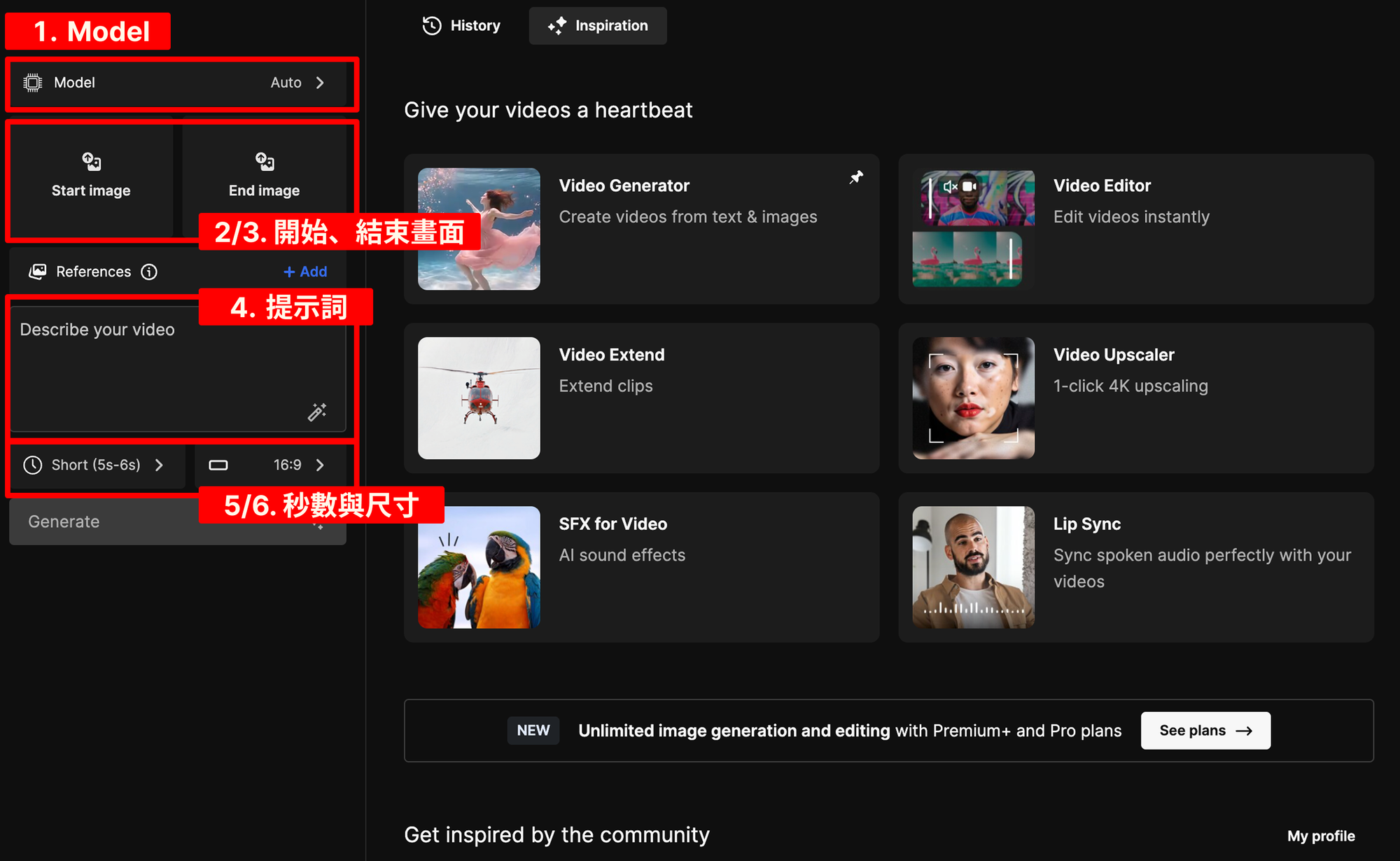Image resolution: width=1400 pixels, height=861 pixels.
Task: Open the Video Generator title
Action: coord(624,185)
